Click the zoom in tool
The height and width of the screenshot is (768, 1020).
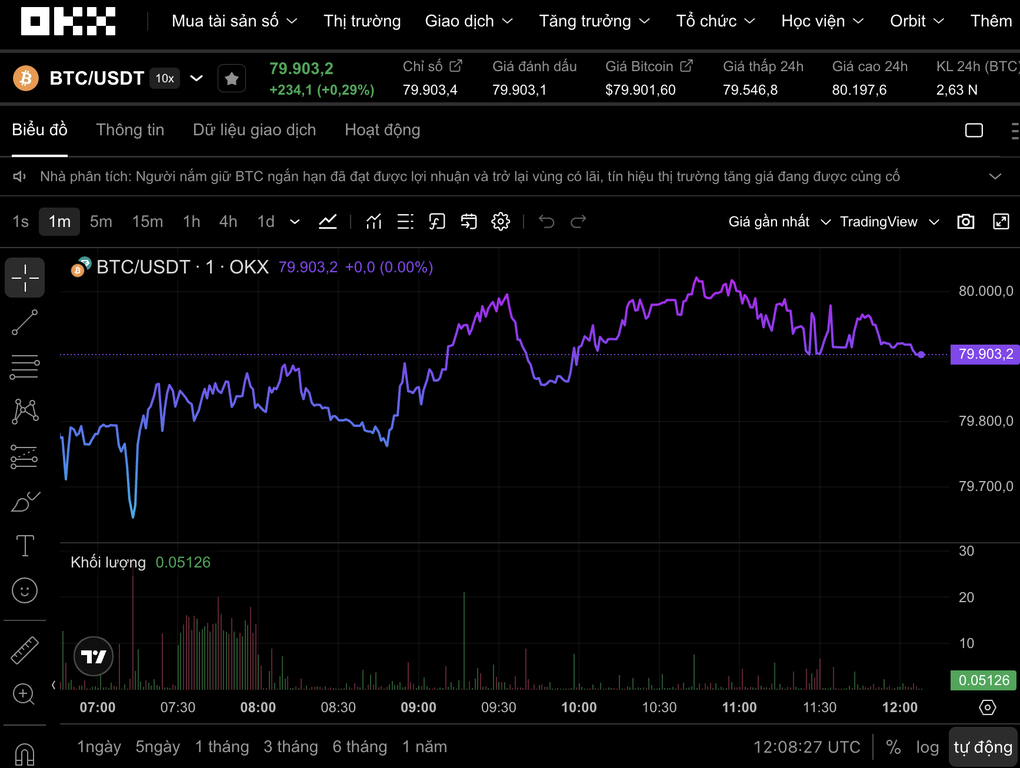tap(24, 694)
